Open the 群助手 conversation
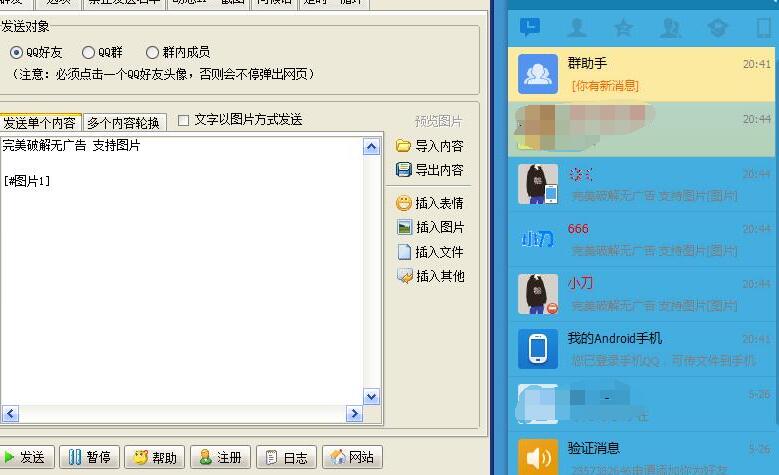The height and width of the screenshot is (475, 779). pyautogui.click(x=641, y=74)
